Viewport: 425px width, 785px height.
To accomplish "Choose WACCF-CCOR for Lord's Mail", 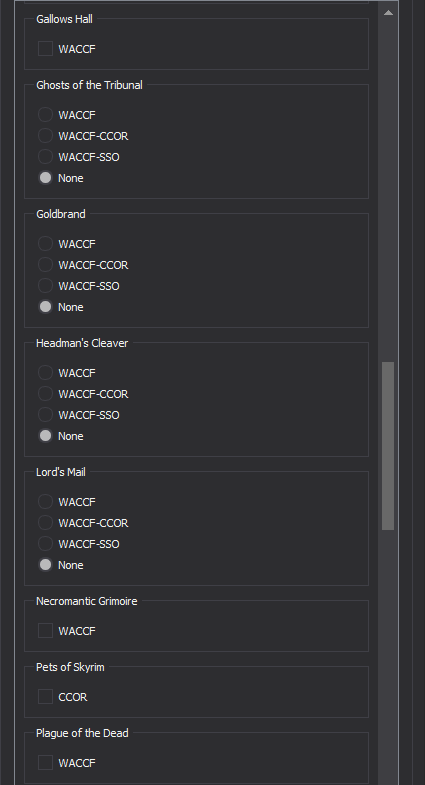I will click(46, 523).
